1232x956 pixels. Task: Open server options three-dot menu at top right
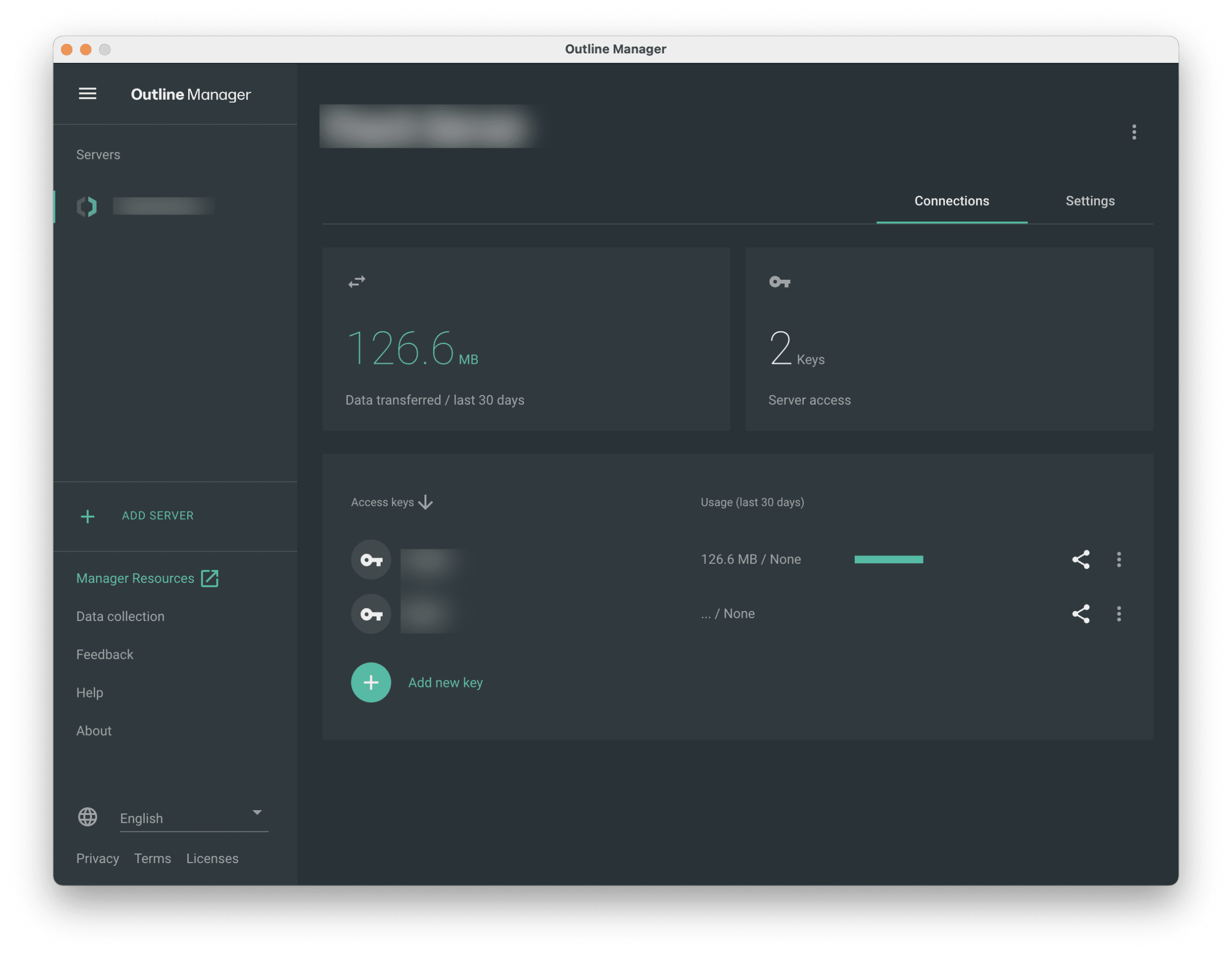point(1134,132)
